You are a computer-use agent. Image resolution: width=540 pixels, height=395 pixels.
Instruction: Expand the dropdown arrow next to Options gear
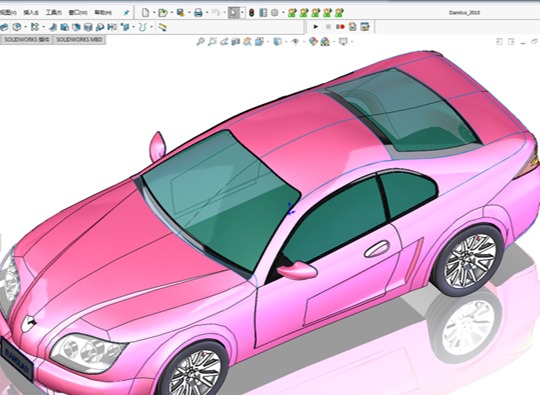click(x=283, y=13)
